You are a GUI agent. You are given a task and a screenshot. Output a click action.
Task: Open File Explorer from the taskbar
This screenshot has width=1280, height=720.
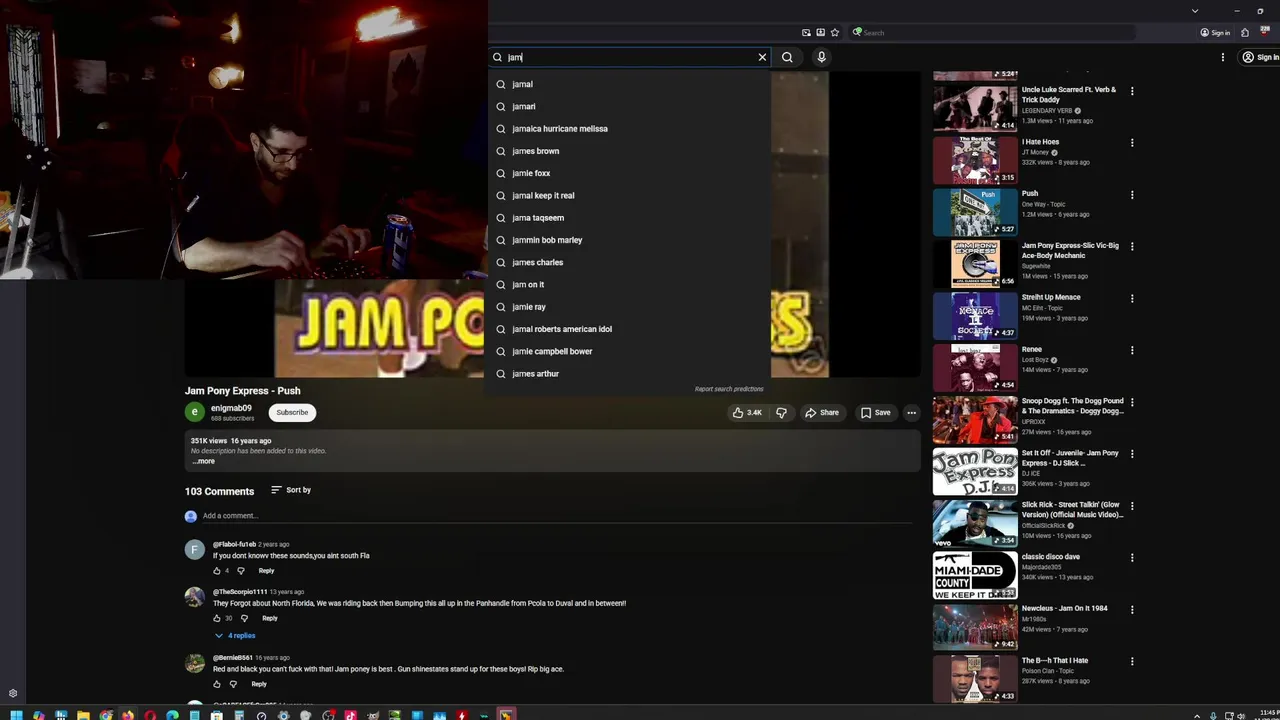pyautogui.click(x=83, y=715)
